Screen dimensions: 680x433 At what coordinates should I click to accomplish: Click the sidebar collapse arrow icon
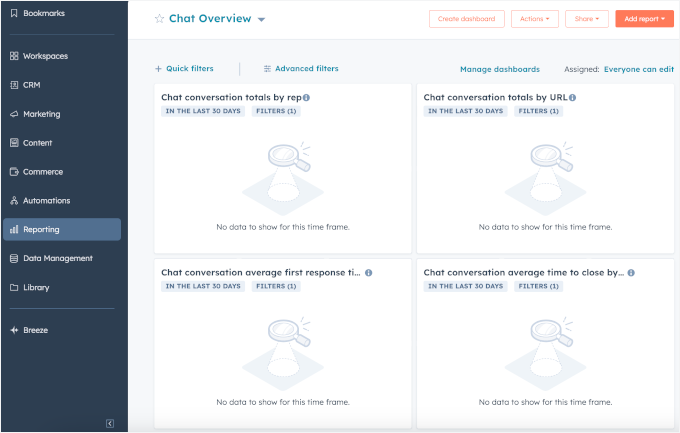click(110, 423)
